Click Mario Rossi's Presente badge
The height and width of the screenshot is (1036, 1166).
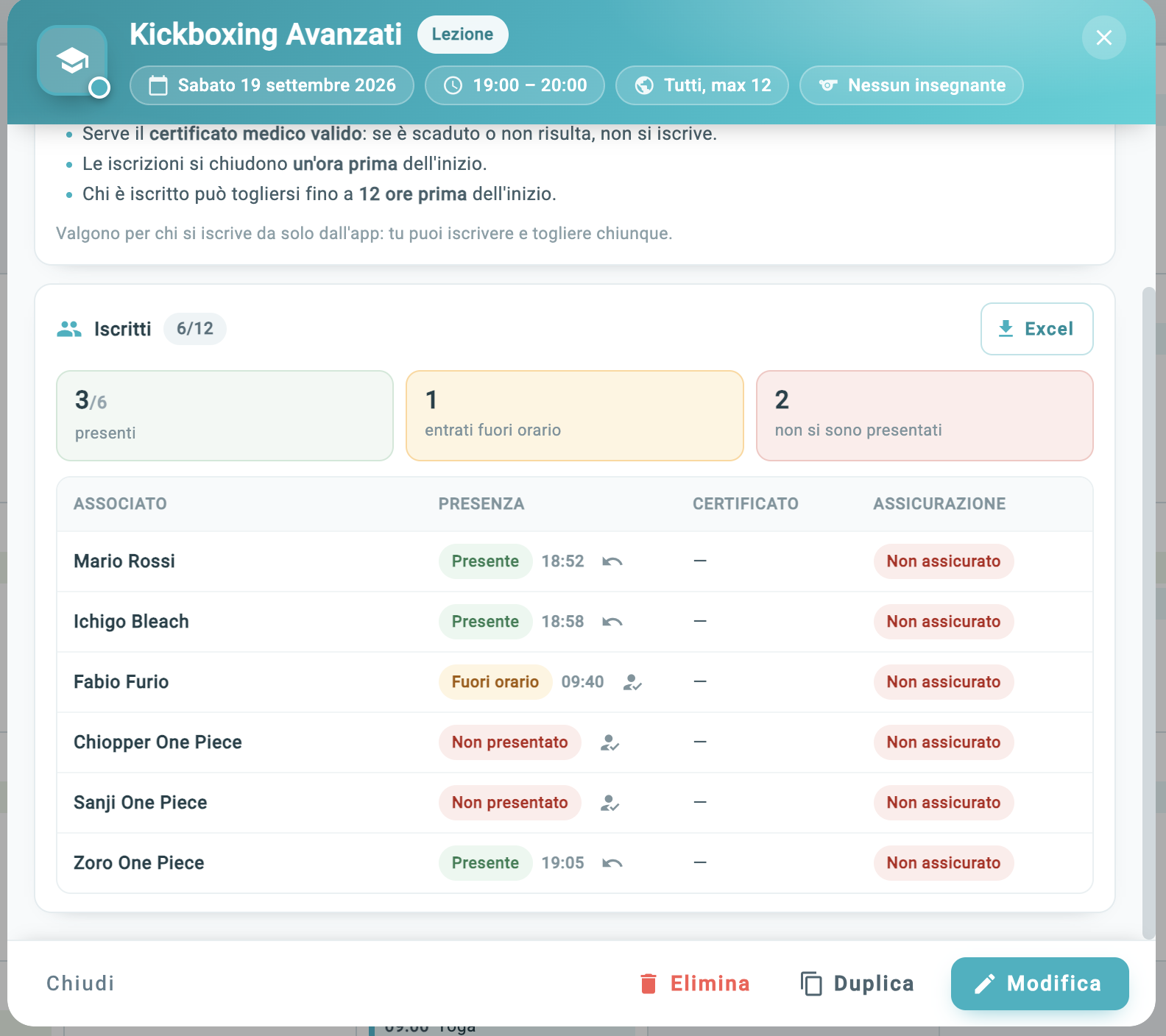tap(486, 561)
